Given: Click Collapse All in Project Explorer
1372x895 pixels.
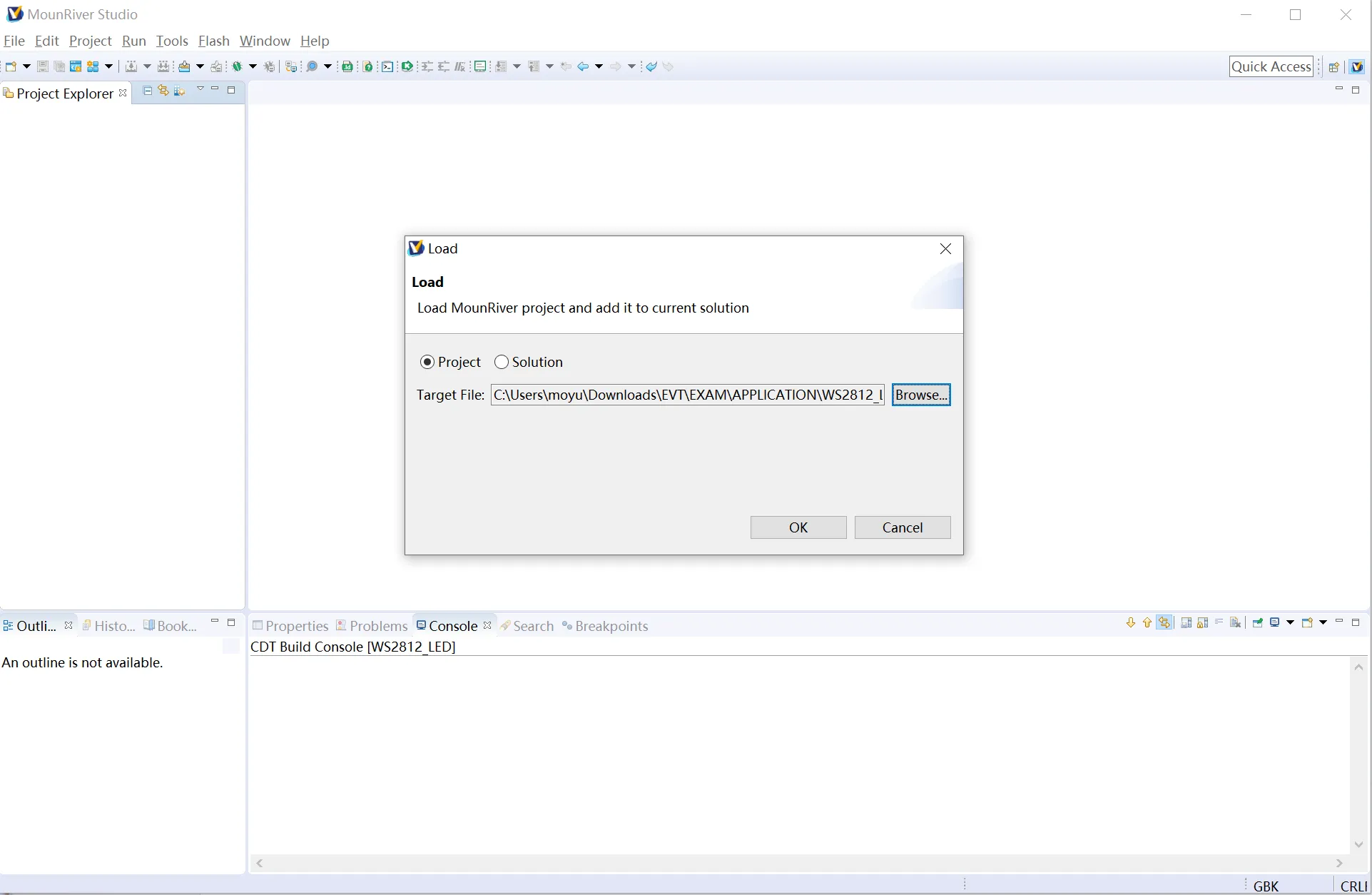Looking at the screenshot, I should pos(148,91).
